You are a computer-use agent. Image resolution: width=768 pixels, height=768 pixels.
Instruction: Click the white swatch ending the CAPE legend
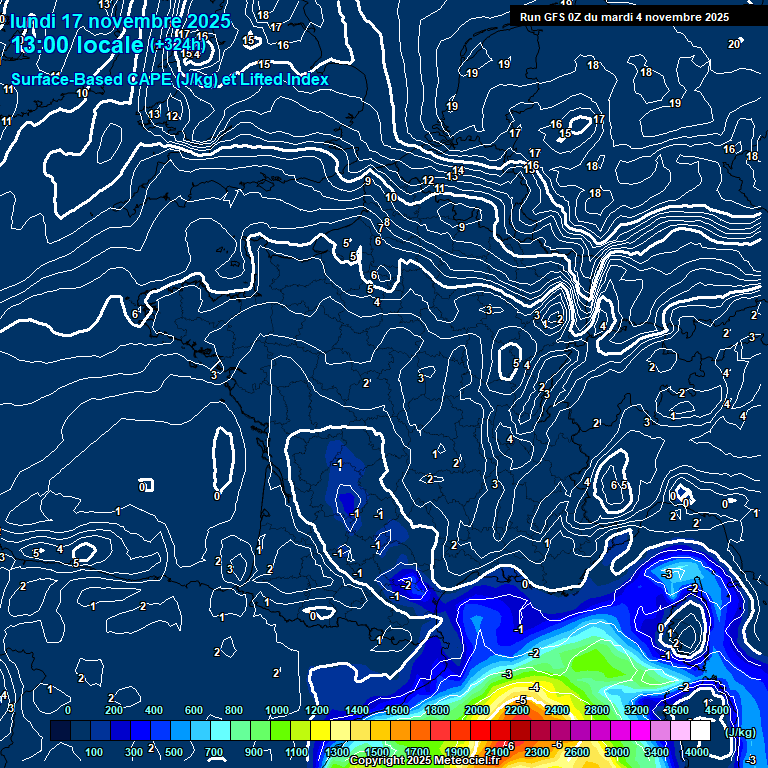700,730
